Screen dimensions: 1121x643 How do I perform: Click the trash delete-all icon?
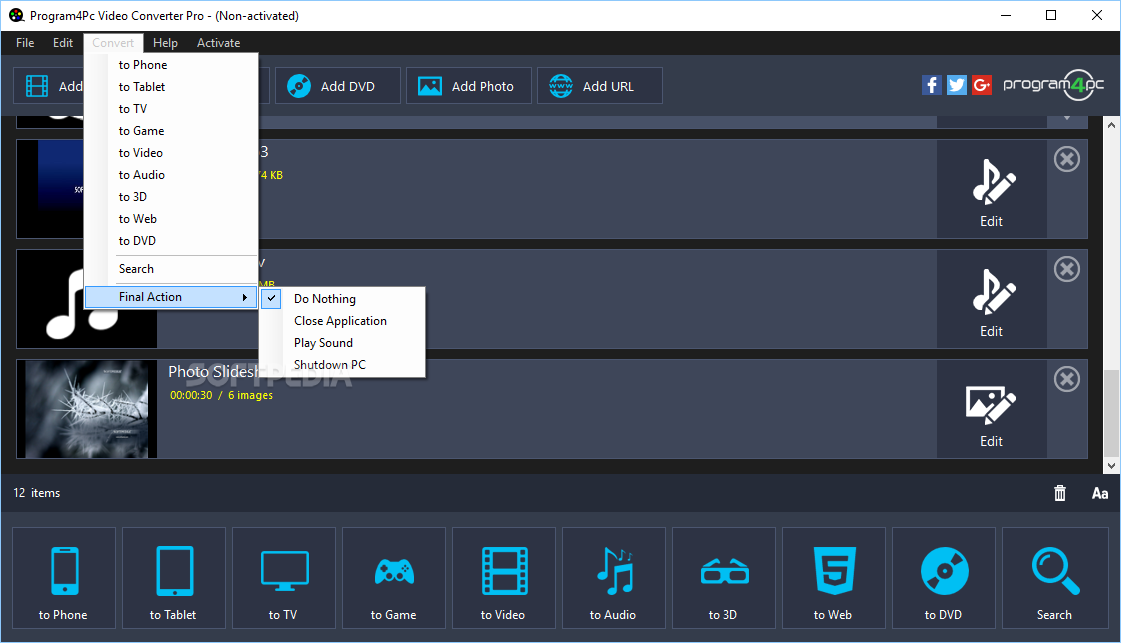click(1060, 493)
